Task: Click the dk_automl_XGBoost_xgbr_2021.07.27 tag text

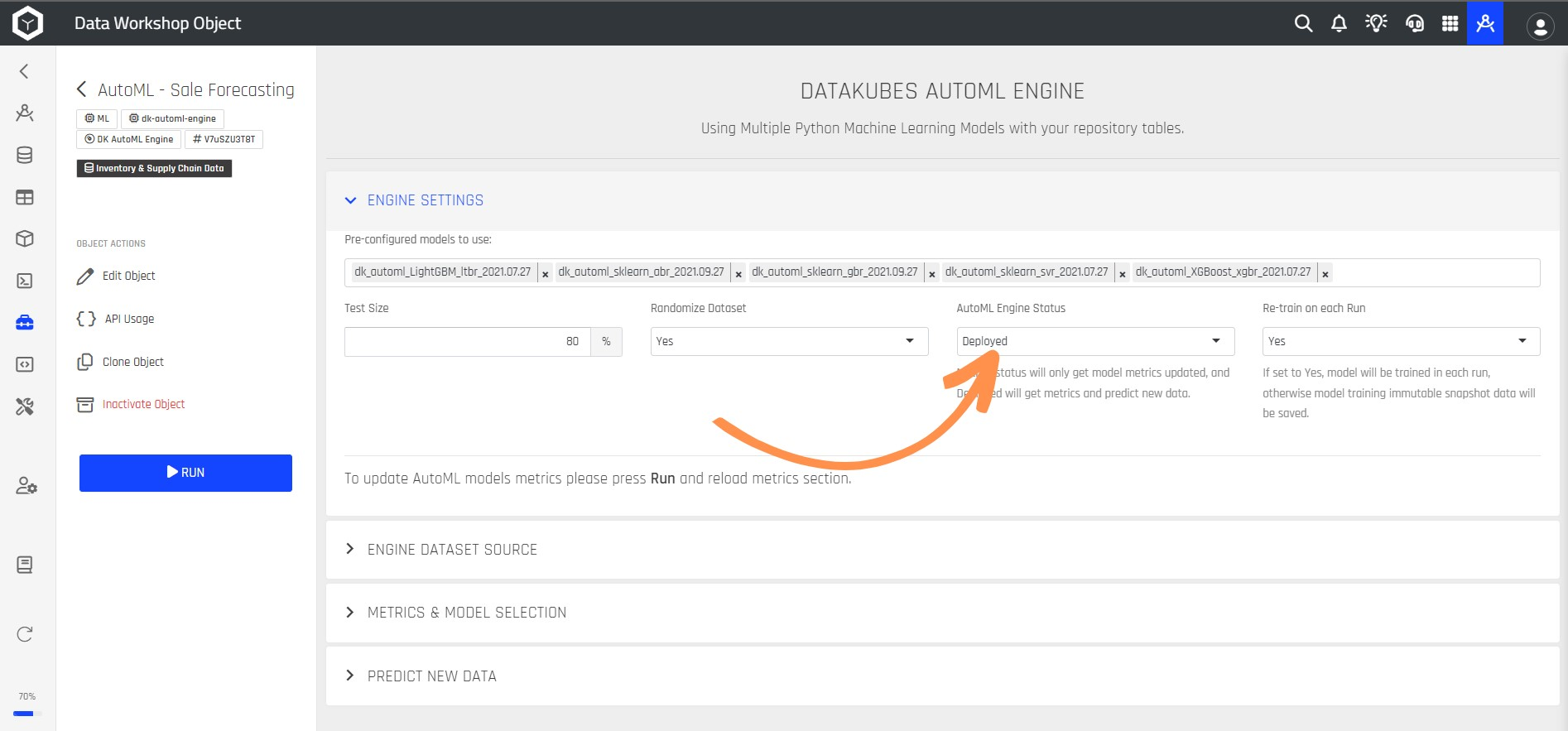Action: point(1224,272)
